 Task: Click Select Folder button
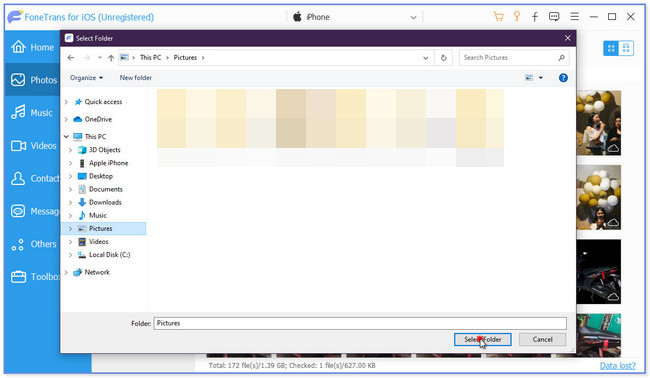(483, 339)
